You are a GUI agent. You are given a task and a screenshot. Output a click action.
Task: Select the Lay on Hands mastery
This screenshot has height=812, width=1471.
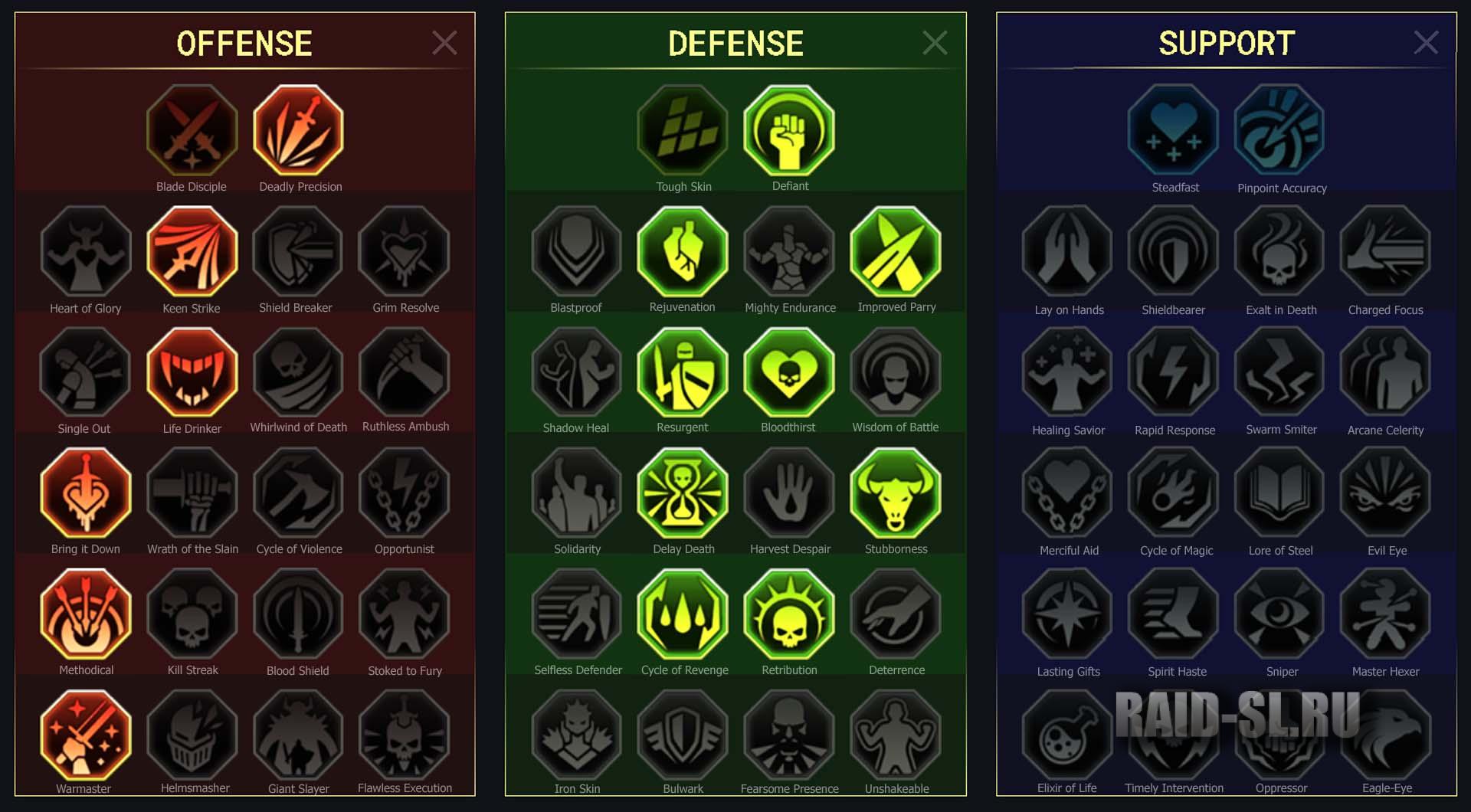coord(1067,251)
